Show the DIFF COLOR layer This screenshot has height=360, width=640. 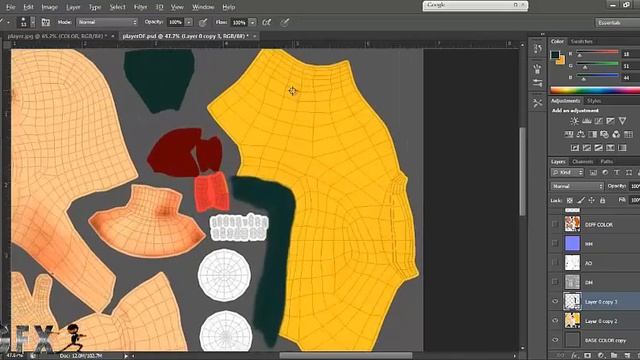(555, 224)
